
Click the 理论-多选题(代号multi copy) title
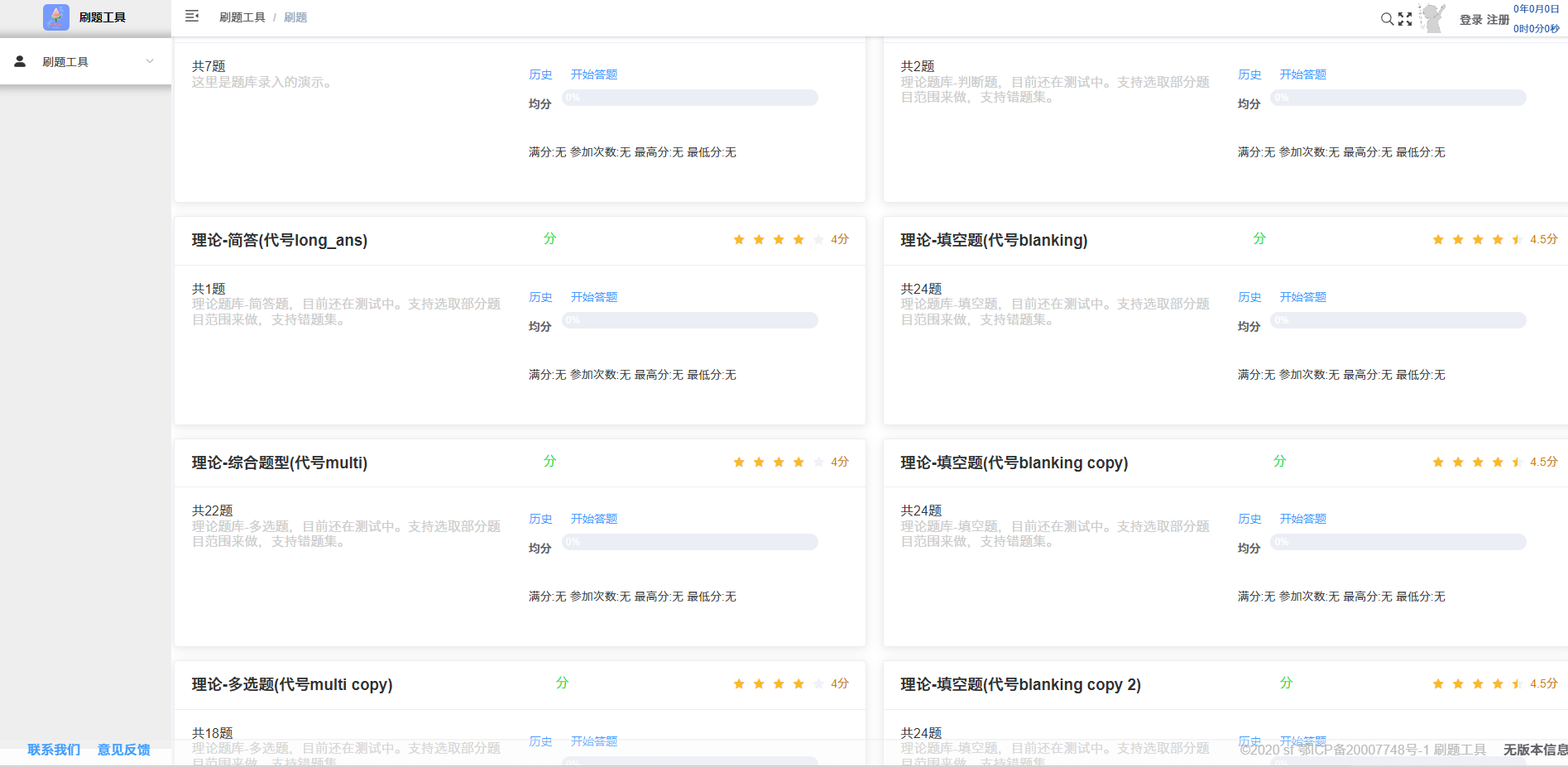[292, 685]
